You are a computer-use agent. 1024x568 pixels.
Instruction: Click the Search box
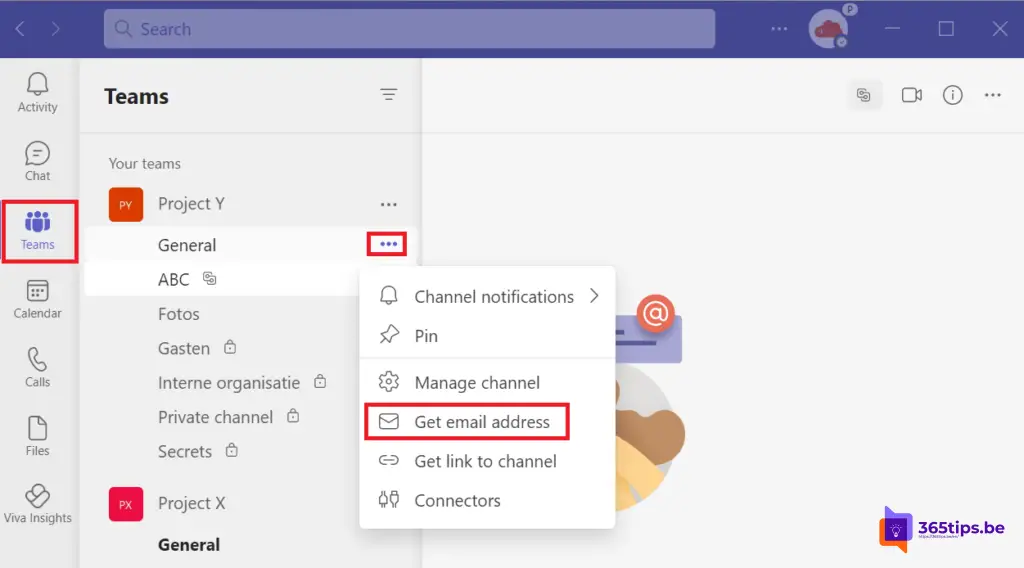point(409,29)
